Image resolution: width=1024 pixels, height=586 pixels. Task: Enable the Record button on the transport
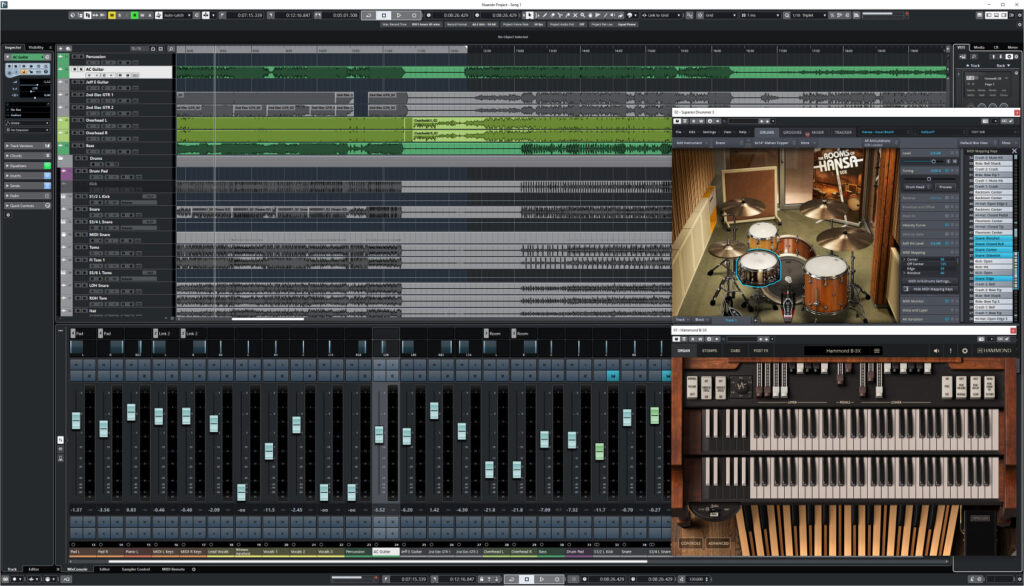(412, 15)
